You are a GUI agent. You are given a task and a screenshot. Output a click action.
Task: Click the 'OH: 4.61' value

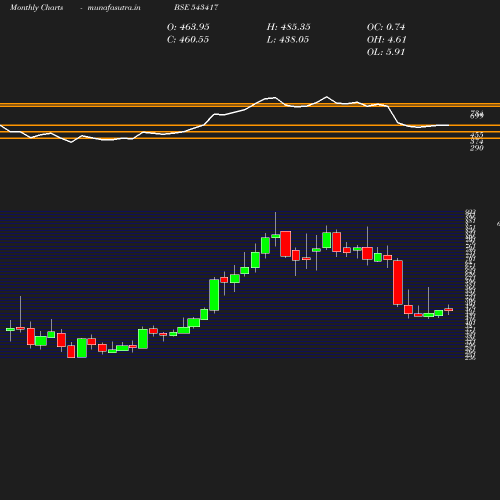(386, 40)
